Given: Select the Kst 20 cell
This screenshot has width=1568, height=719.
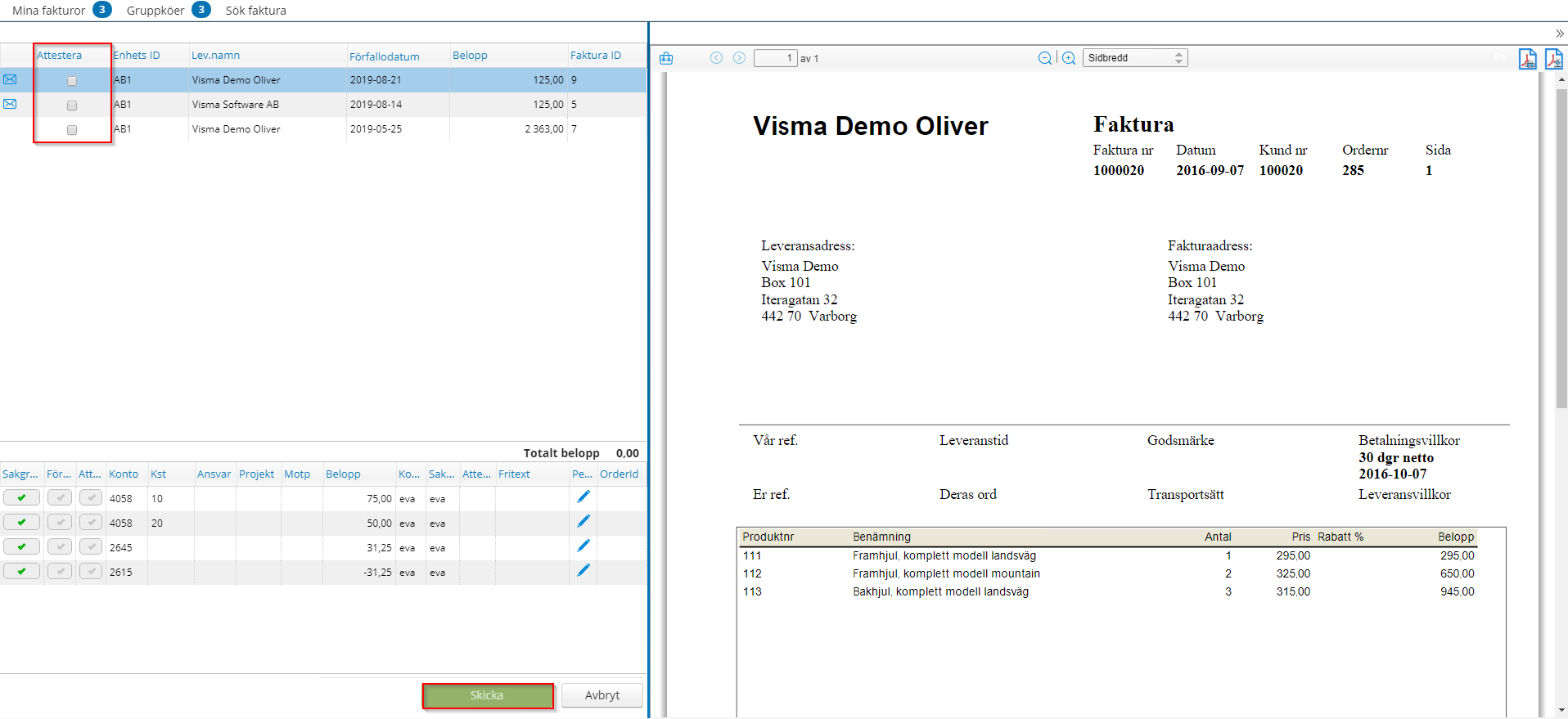Looking at the screenshot, I should [x=171, y=524].
